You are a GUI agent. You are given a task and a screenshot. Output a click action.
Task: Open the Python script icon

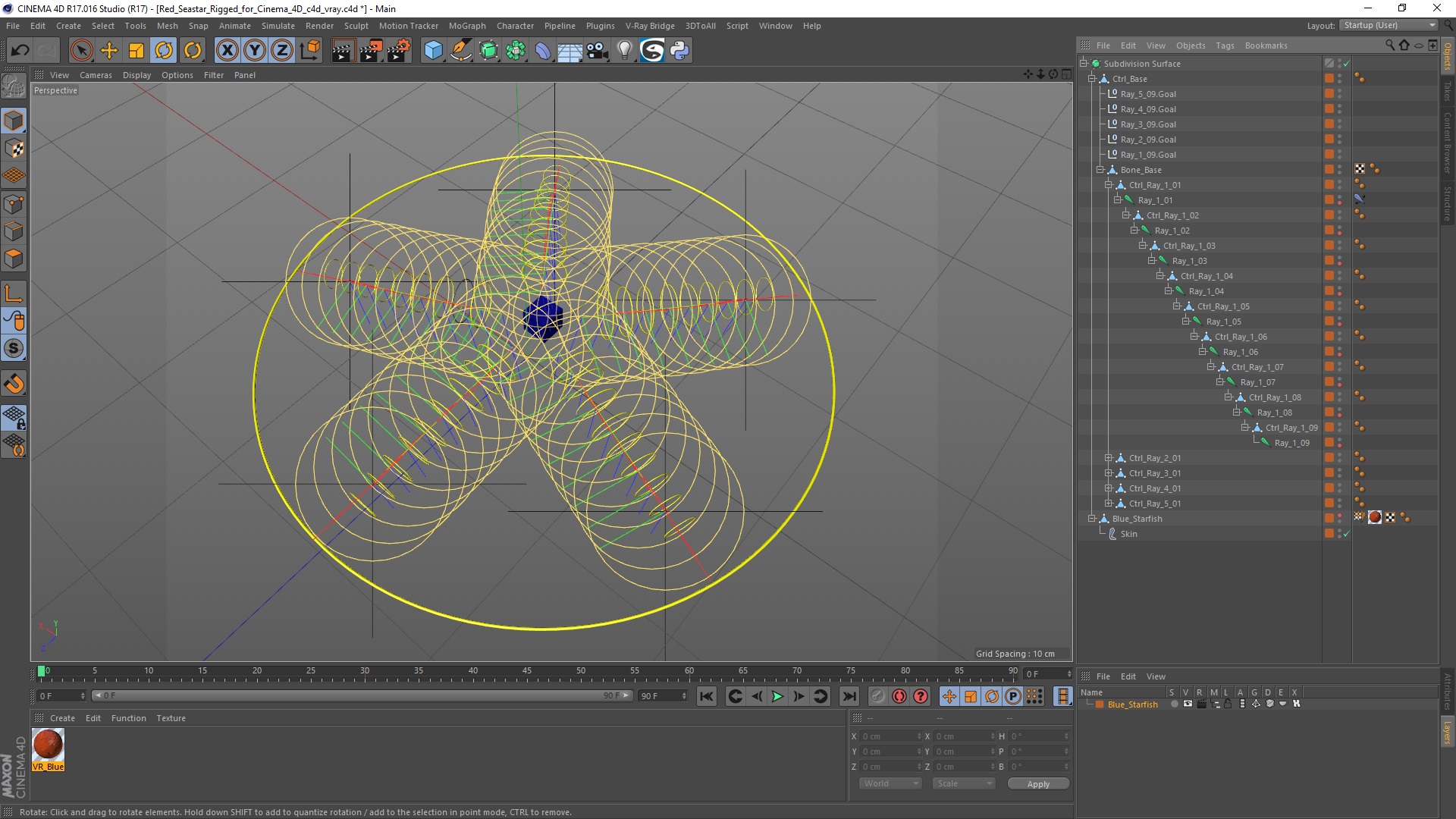679,51
